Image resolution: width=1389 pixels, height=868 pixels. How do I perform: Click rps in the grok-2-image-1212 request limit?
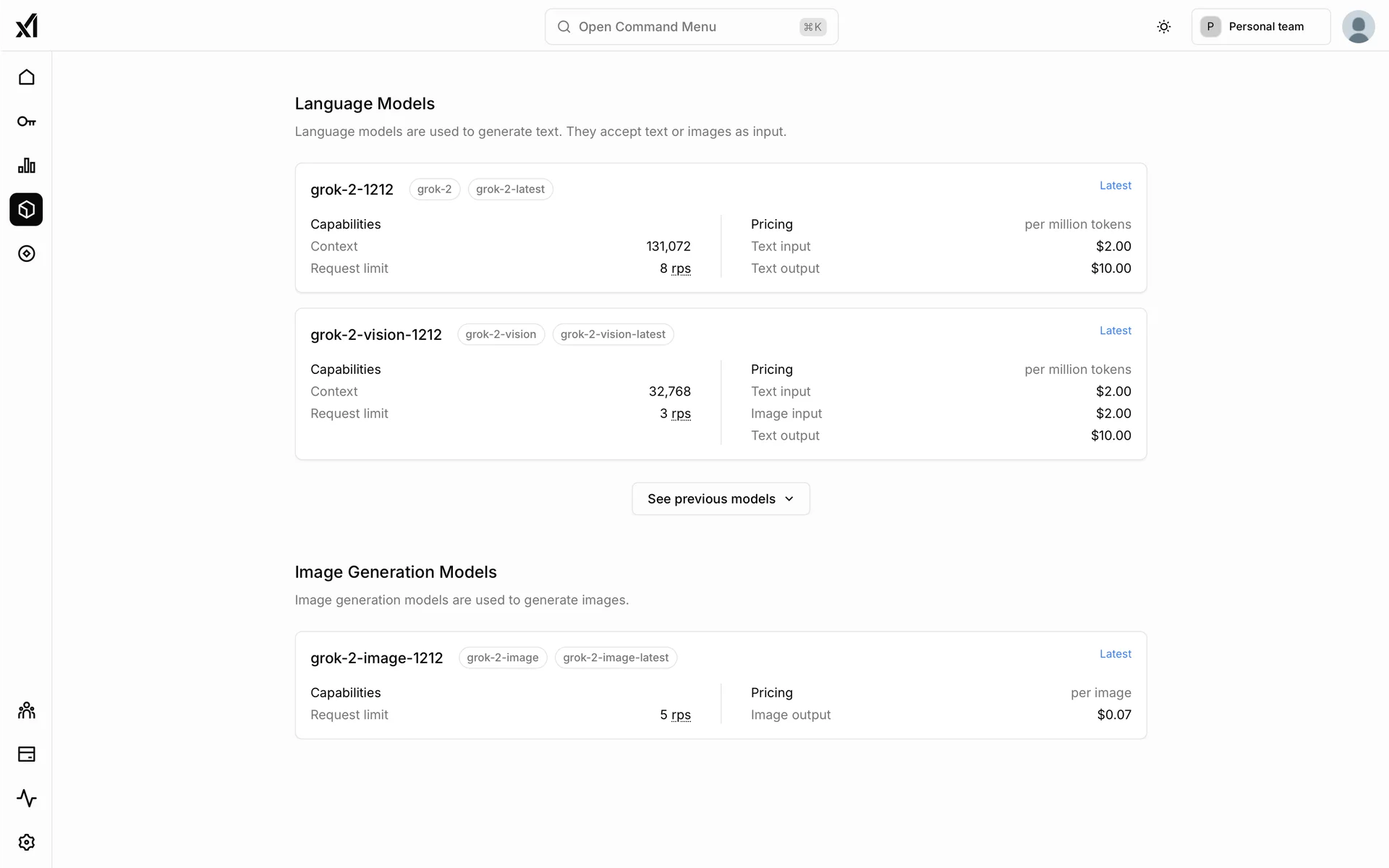(681, 715)
